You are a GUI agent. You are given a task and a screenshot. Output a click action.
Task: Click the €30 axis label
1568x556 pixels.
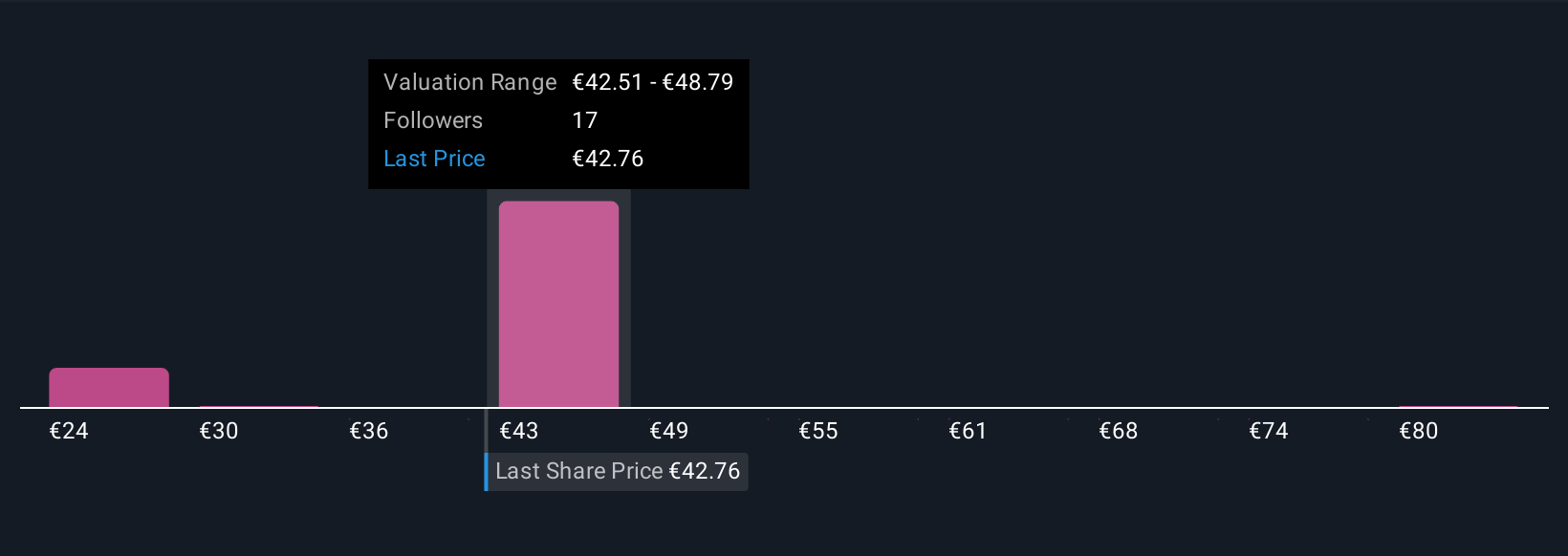click(219, 431)
